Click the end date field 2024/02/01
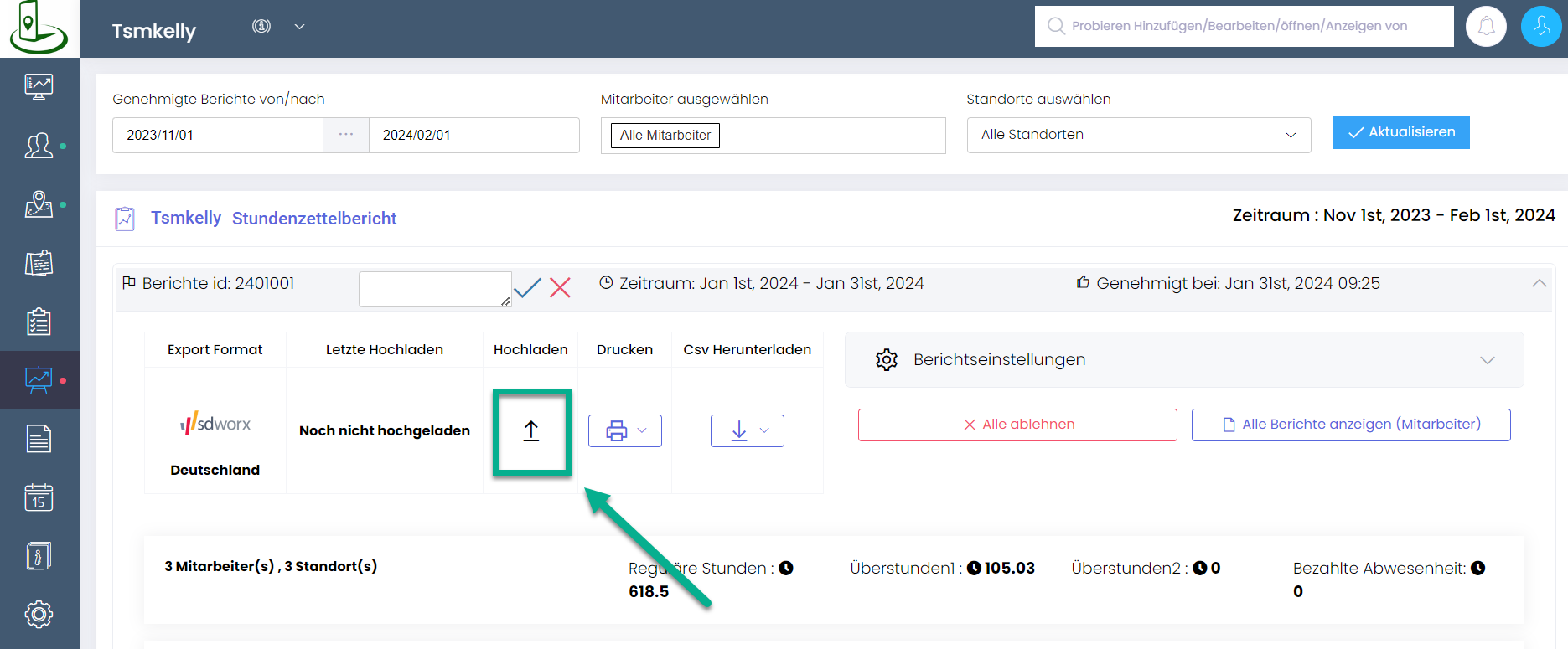1568x649 pixels. click(x=474, y=135)
